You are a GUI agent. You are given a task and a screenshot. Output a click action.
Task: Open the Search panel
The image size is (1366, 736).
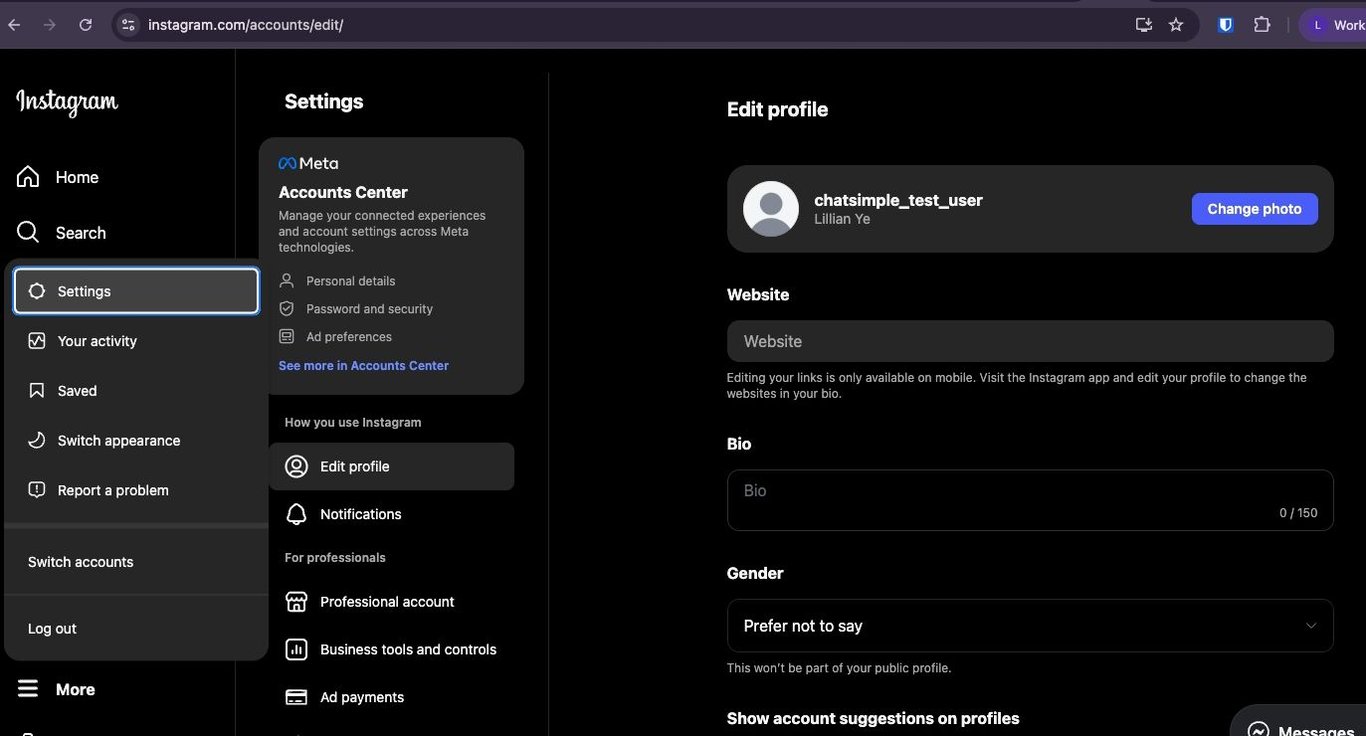coord(62,233)
